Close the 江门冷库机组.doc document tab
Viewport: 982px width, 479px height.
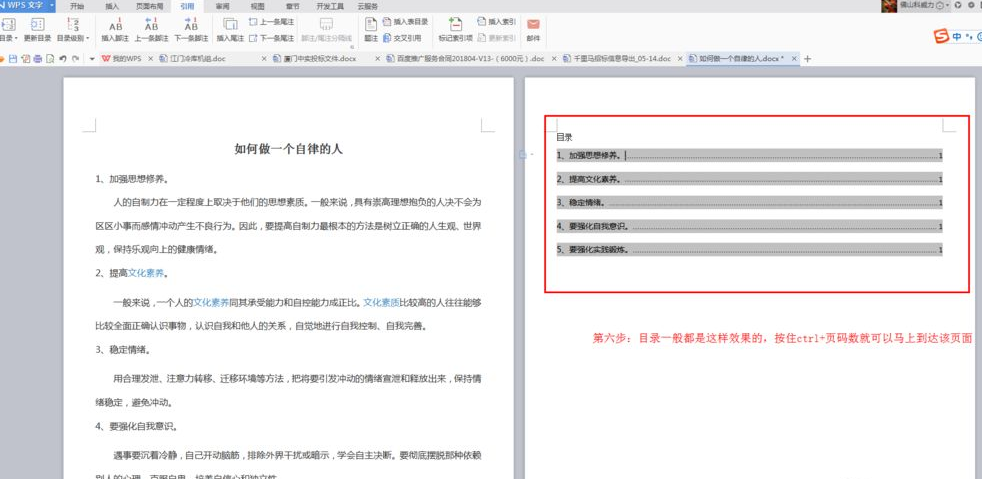(265, 59)
